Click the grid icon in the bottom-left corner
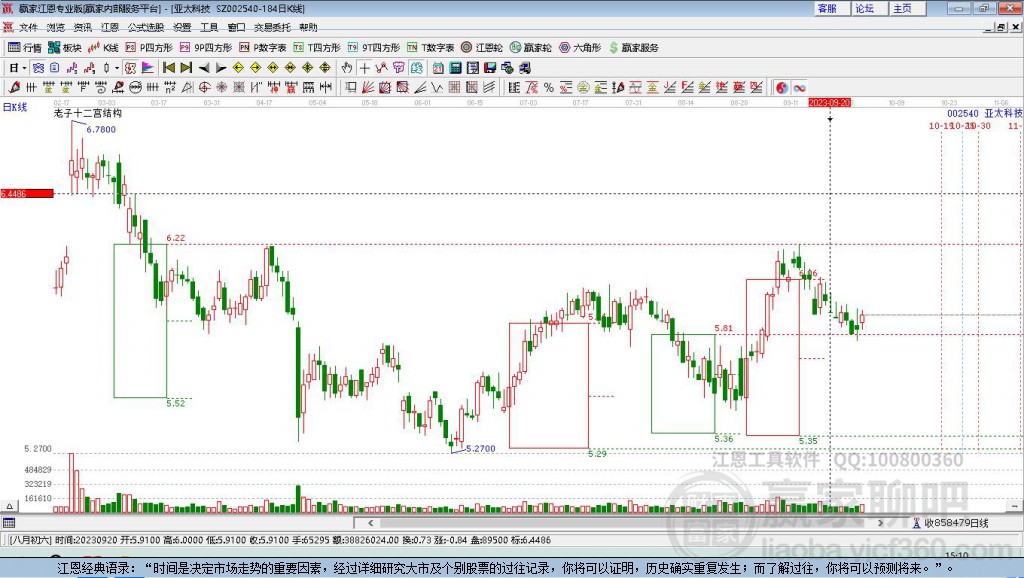Viewport: 1024px width, 578px height. click(x=8, y=522)
